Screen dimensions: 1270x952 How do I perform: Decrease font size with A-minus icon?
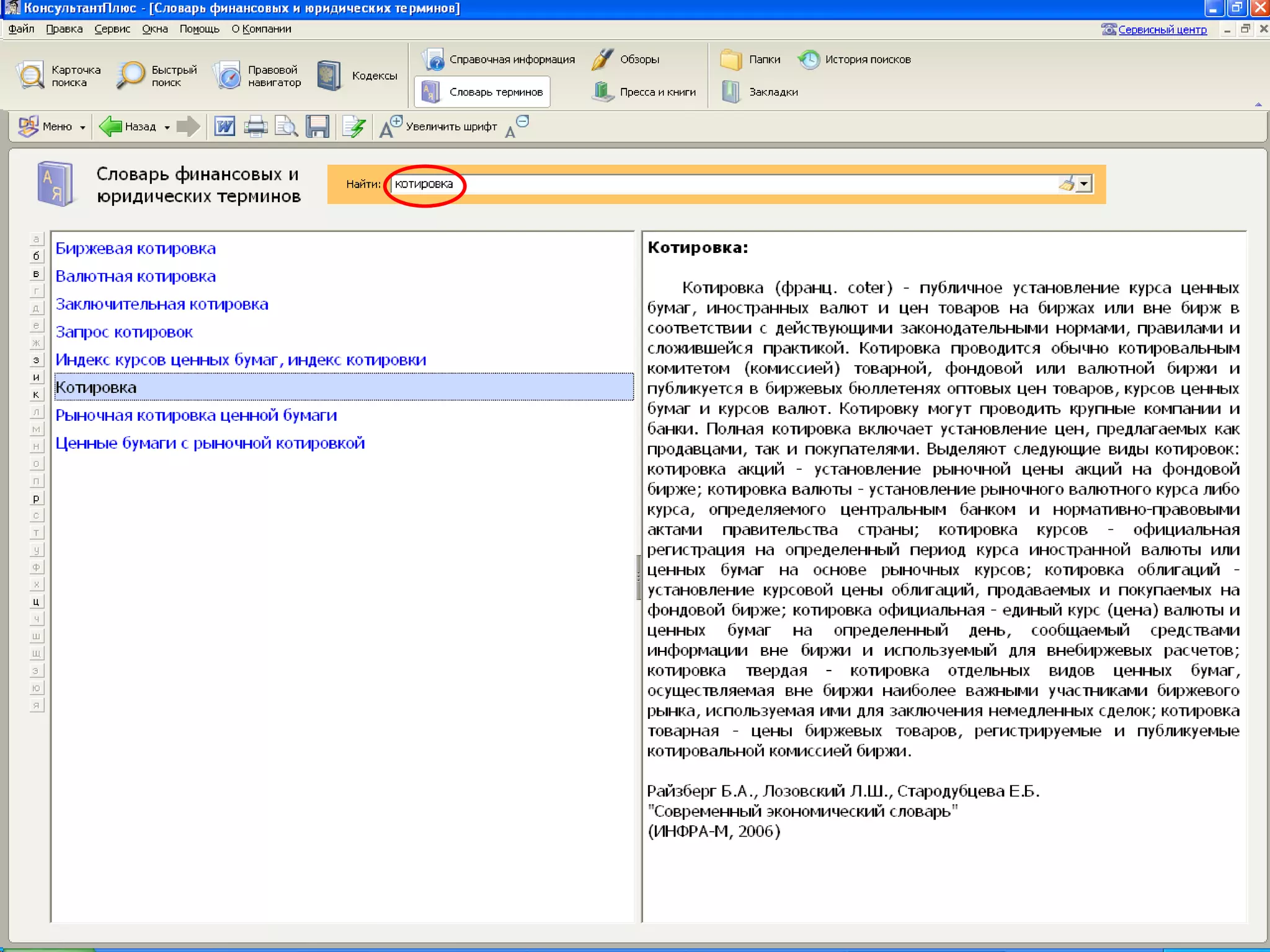click(x=516, y=126)
